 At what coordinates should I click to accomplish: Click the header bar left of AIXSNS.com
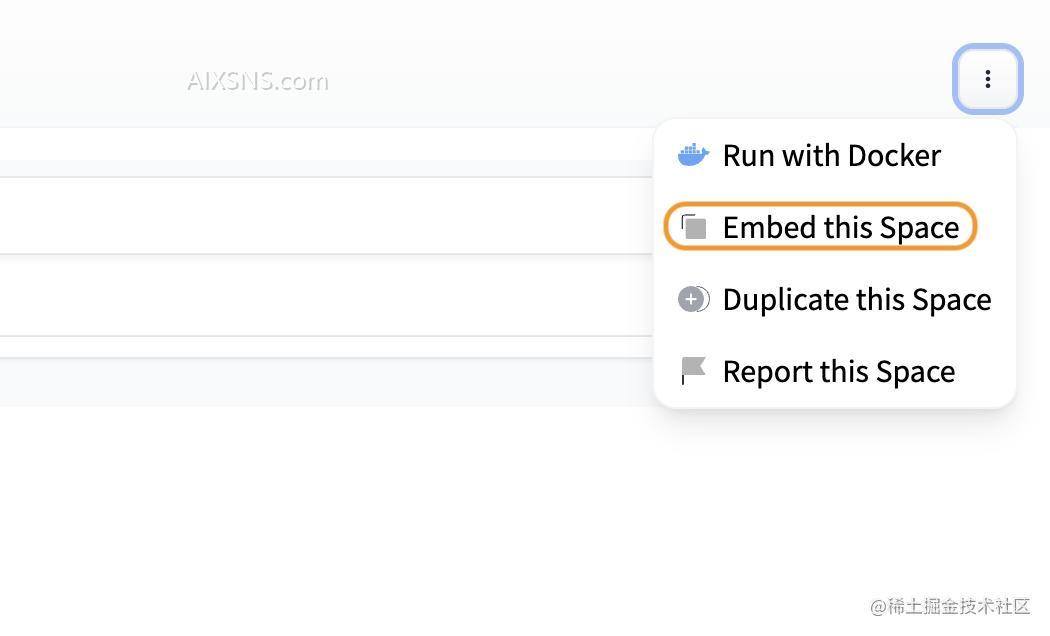(x=90, y=81)
